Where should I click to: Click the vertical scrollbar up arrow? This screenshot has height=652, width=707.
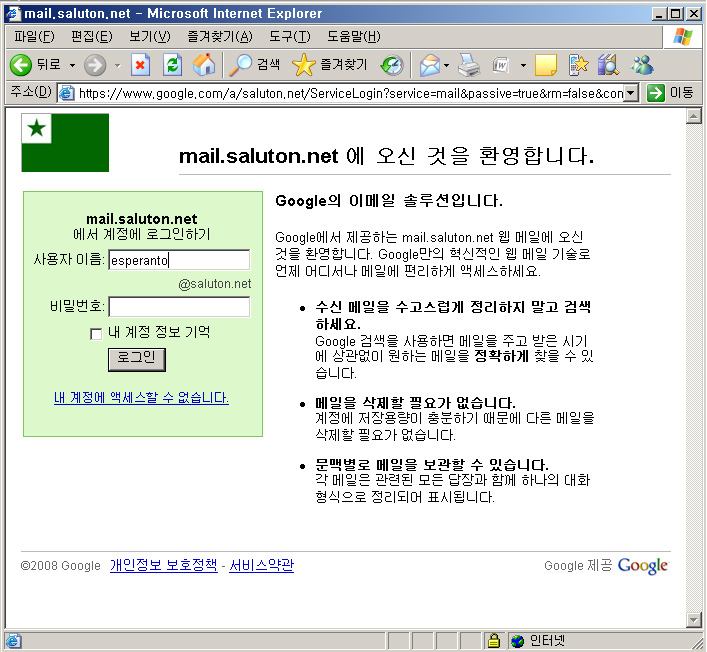click(693, 116)
